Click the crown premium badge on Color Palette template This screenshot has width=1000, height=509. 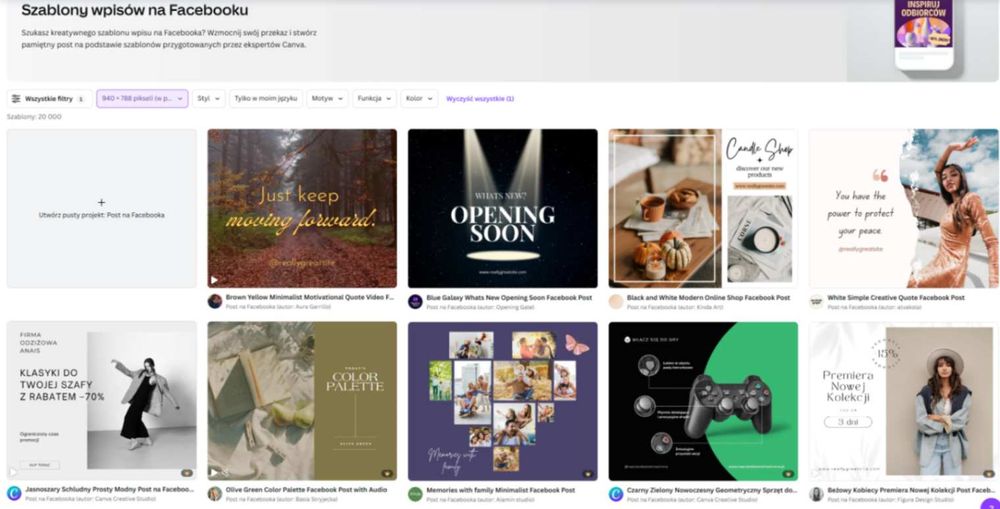tap(387, 473)
